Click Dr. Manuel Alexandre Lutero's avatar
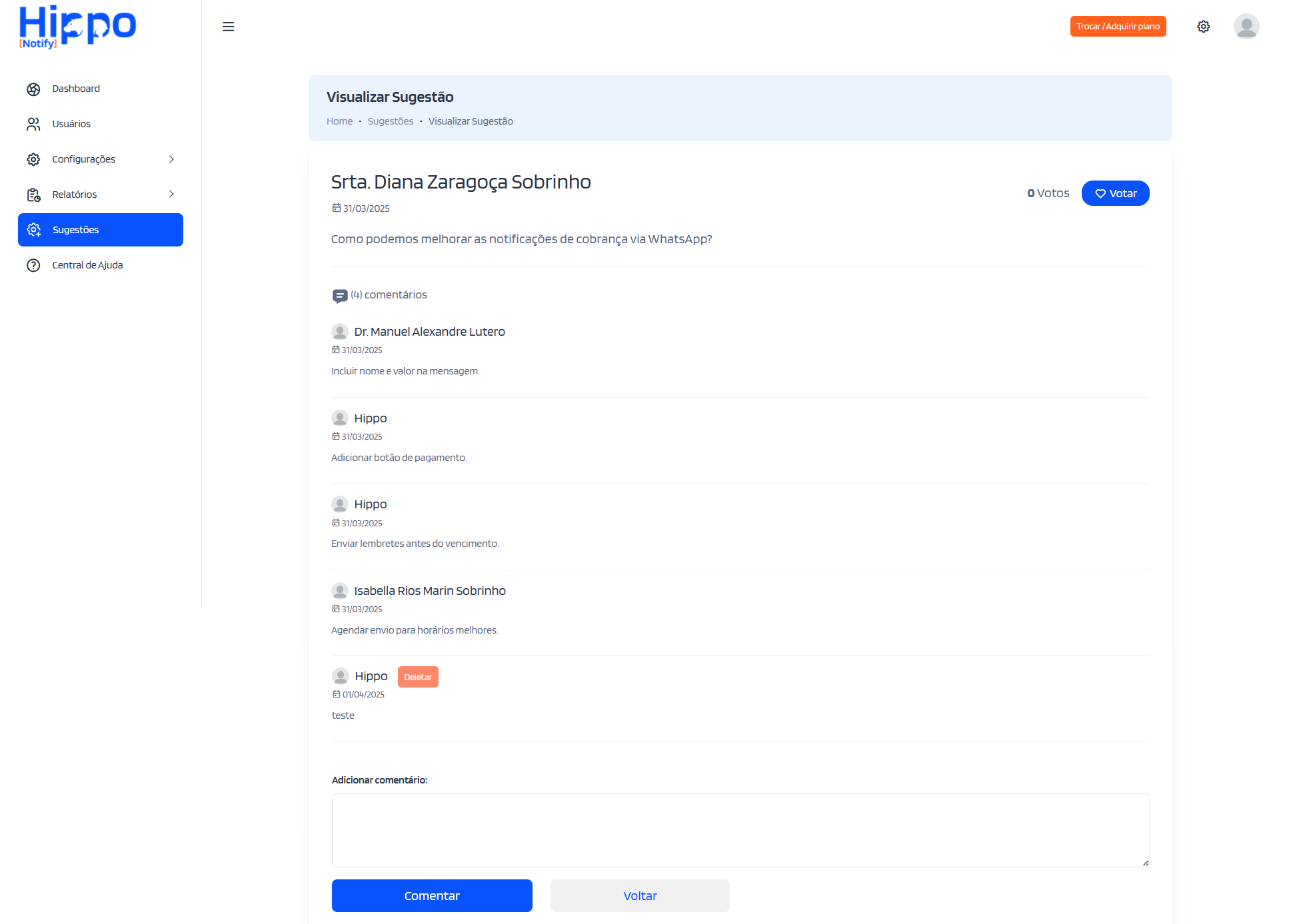Viewport: 1291px width, 924px height. 340,332
